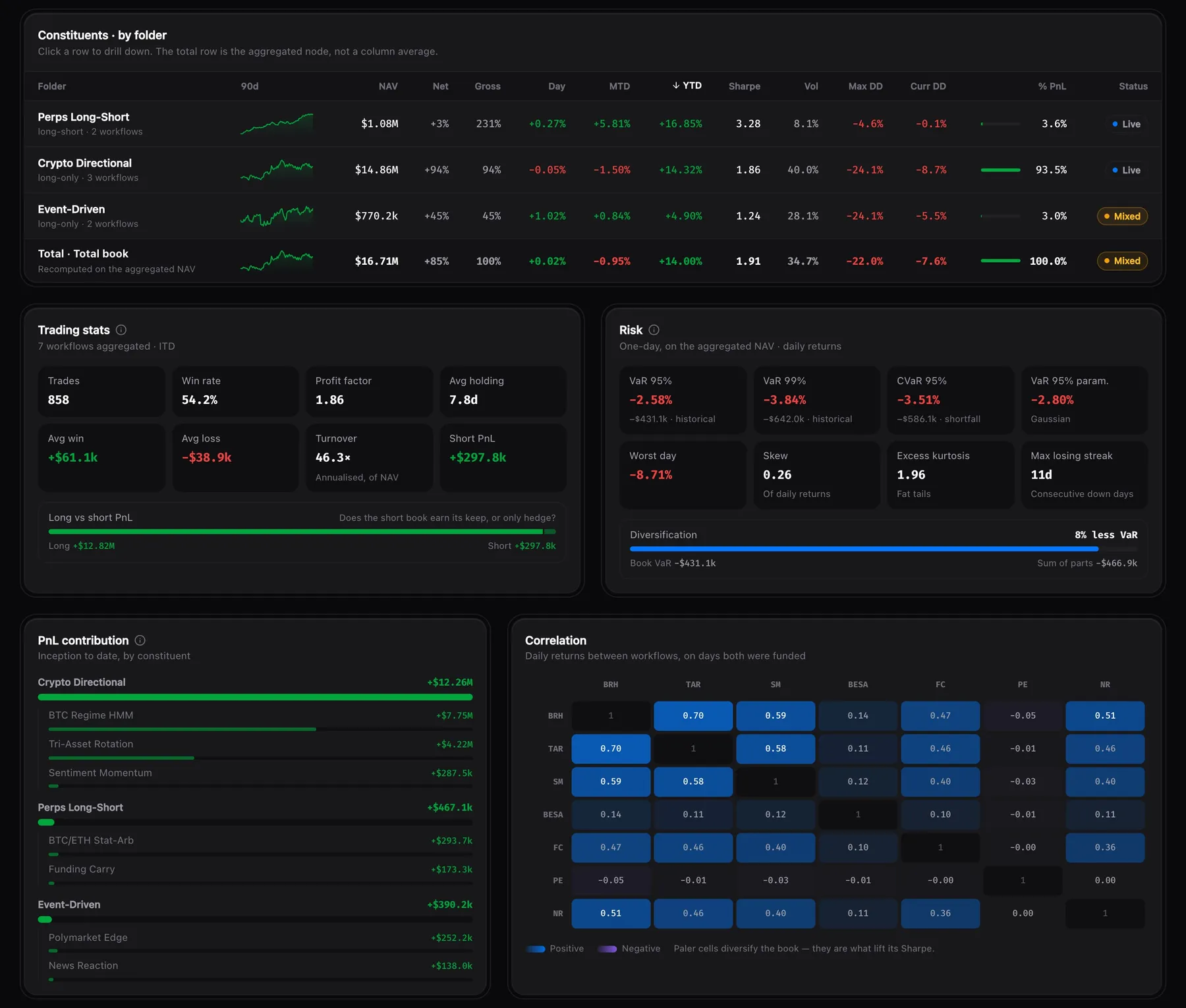Click the Negative legend swatch

coord(607,949)
